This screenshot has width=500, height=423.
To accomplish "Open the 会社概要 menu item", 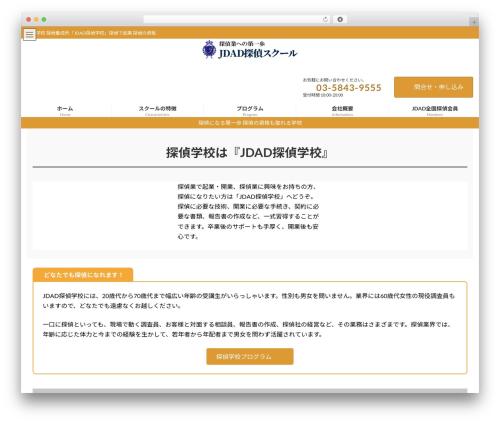I will point(342,110).
